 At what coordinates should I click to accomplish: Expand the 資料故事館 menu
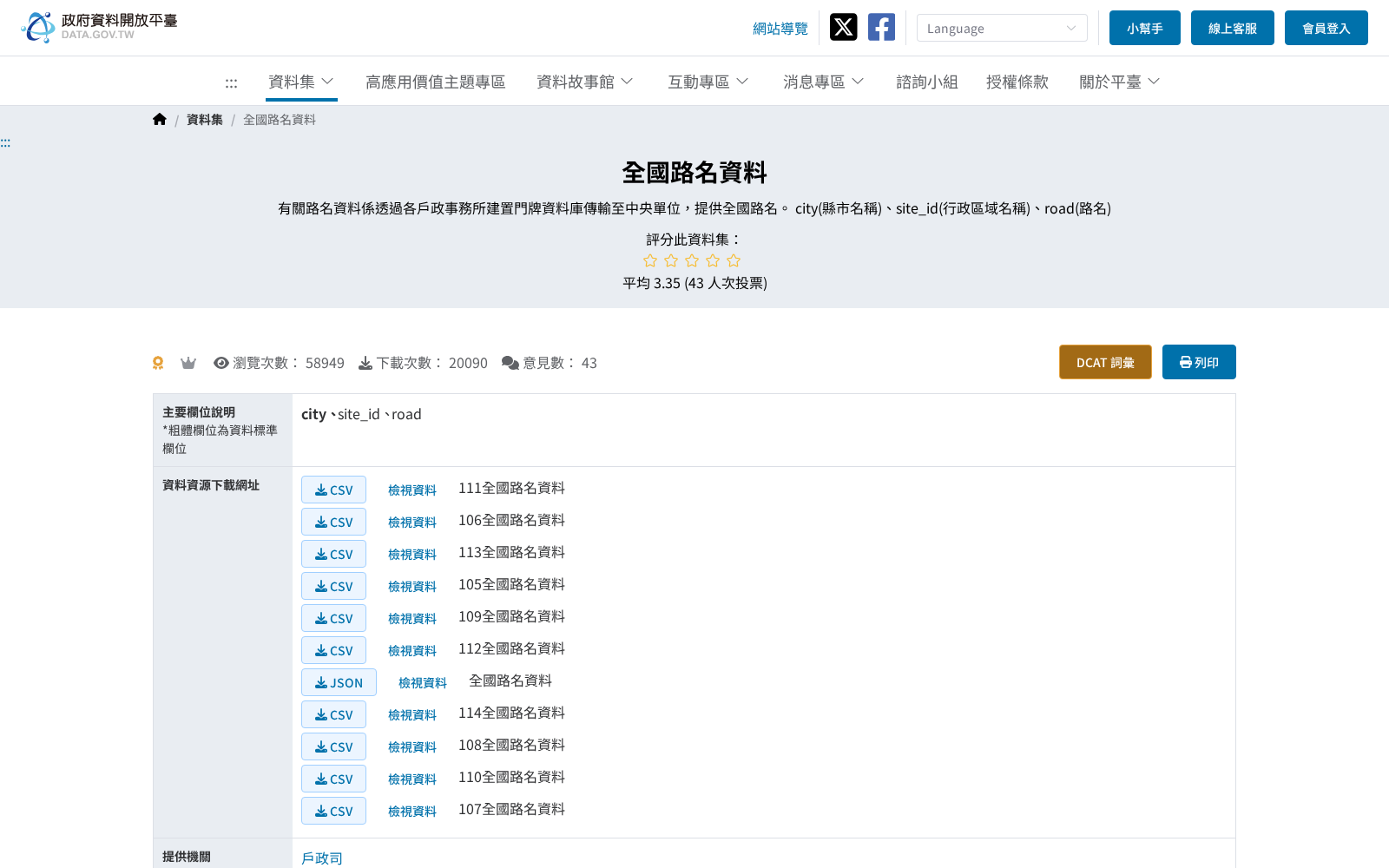(x=585, y=82)
